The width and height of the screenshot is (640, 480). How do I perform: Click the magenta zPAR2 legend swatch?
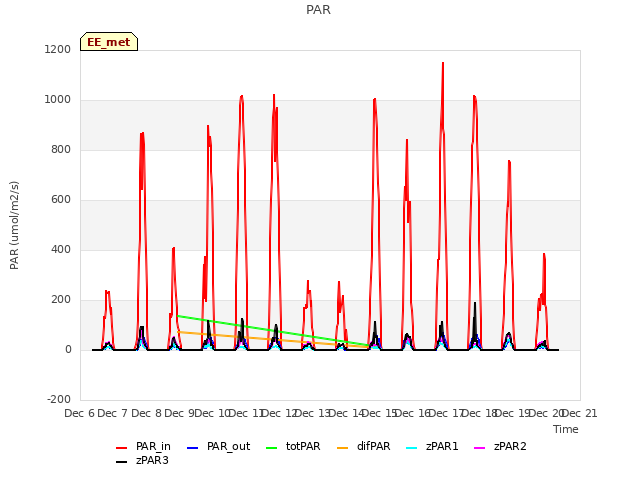(x=480, y=448)
